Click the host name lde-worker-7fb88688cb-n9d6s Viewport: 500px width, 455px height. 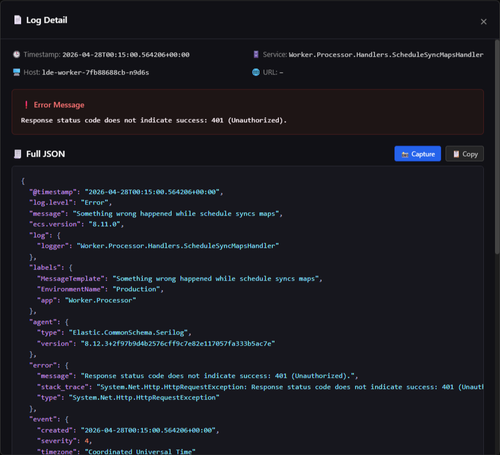(x=96, y=73)
